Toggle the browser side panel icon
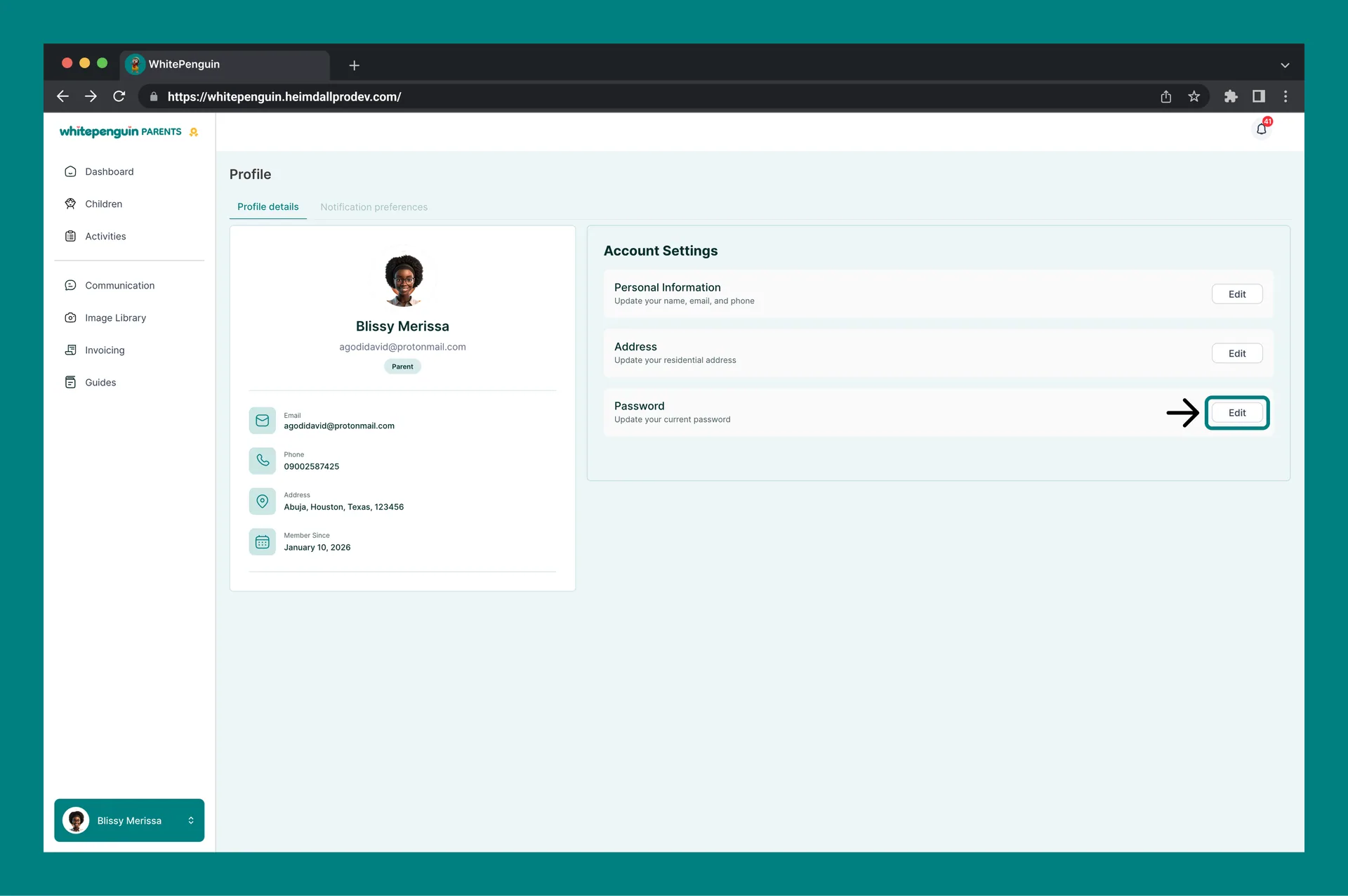1348x896 pixels. (1259, 96)
